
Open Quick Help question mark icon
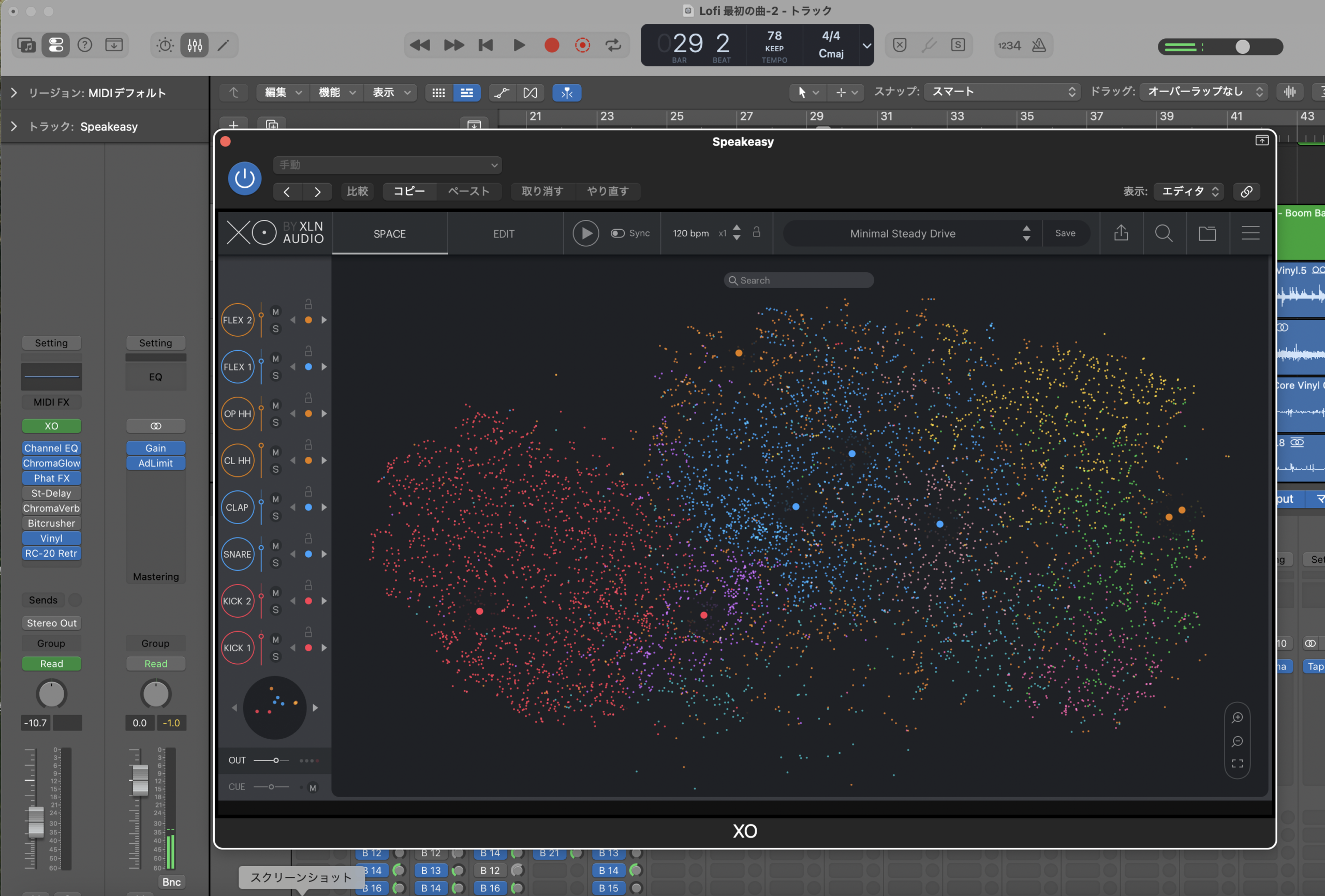85,45
